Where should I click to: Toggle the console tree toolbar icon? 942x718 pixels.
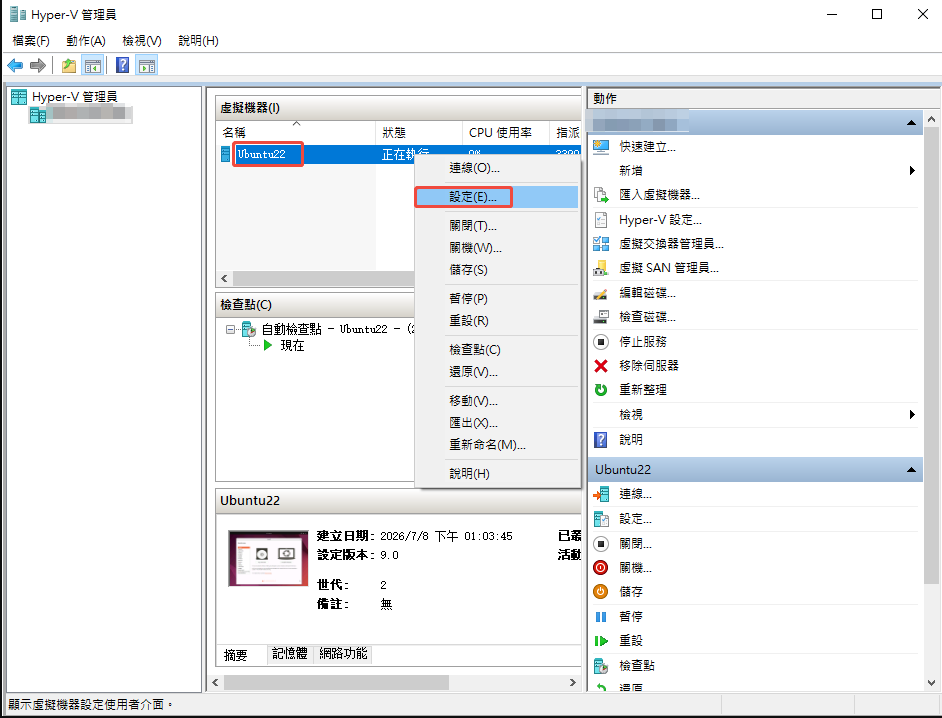point(93,65)
